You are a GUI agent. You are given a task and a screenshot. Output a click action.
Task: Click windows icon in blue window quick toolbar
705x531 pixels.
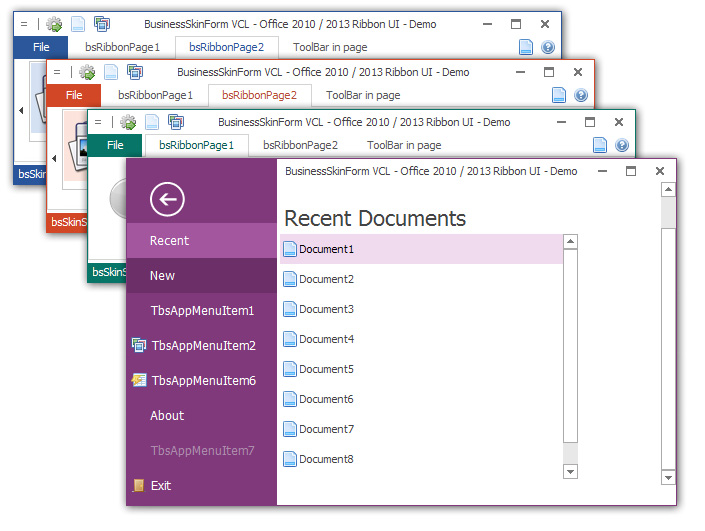coord(102,24)
